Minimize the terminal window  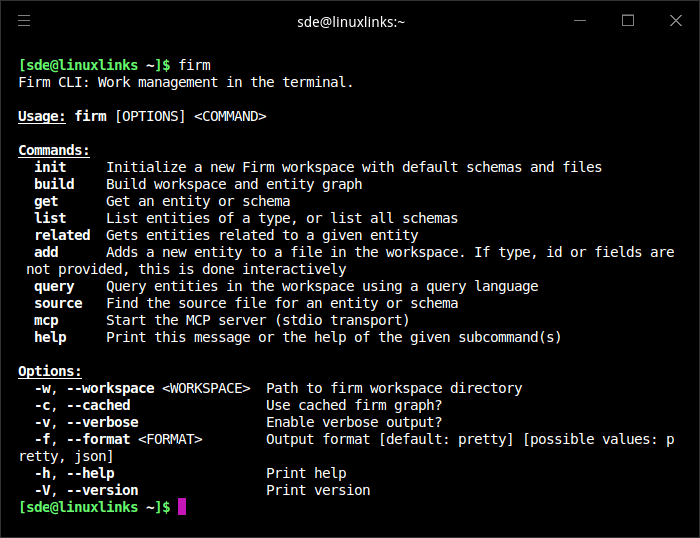[580, 20]
